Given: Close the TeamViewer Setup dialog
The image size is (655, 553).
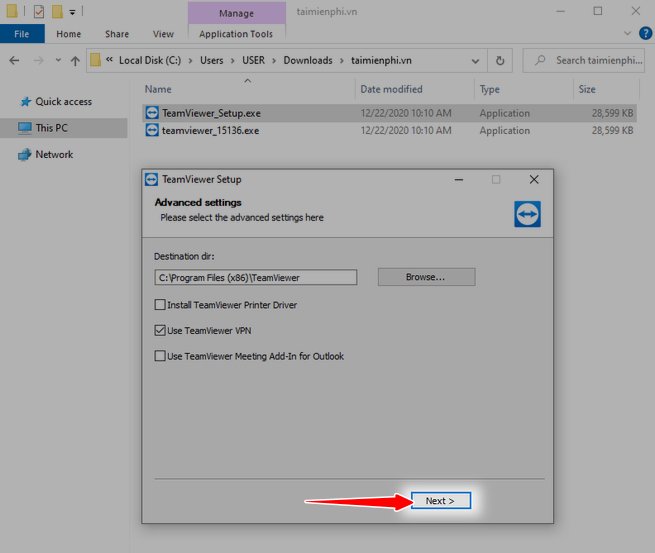Looking at the screenshot, I should pyautogui.click(x=534, y=180).
